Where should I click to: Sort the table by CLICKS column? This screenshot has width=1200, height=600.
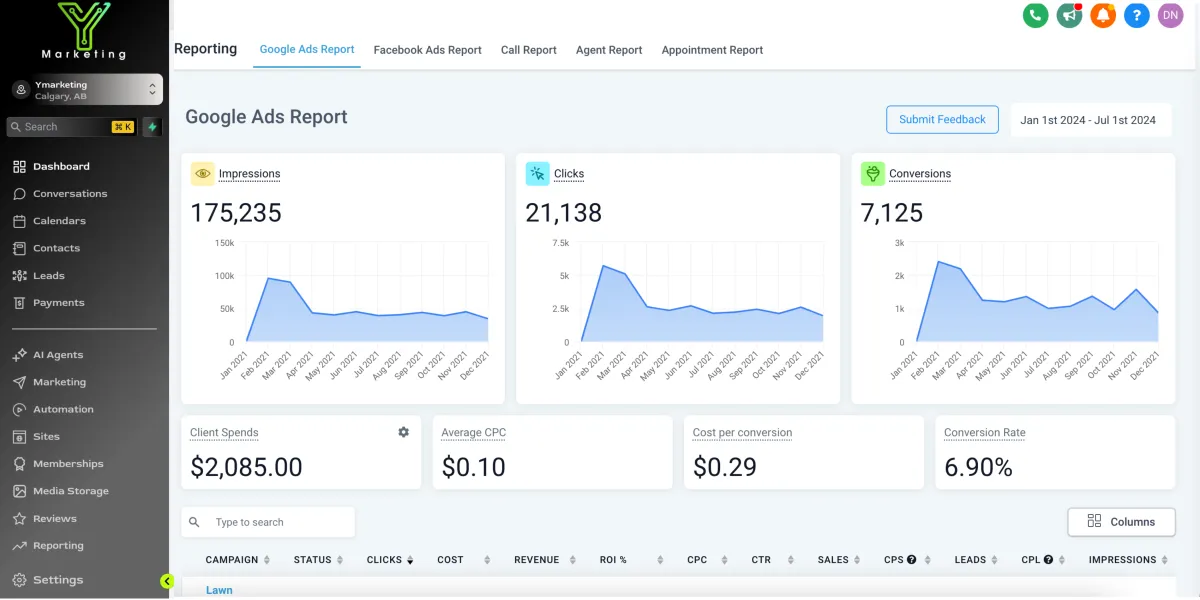(x=390, y=560)
